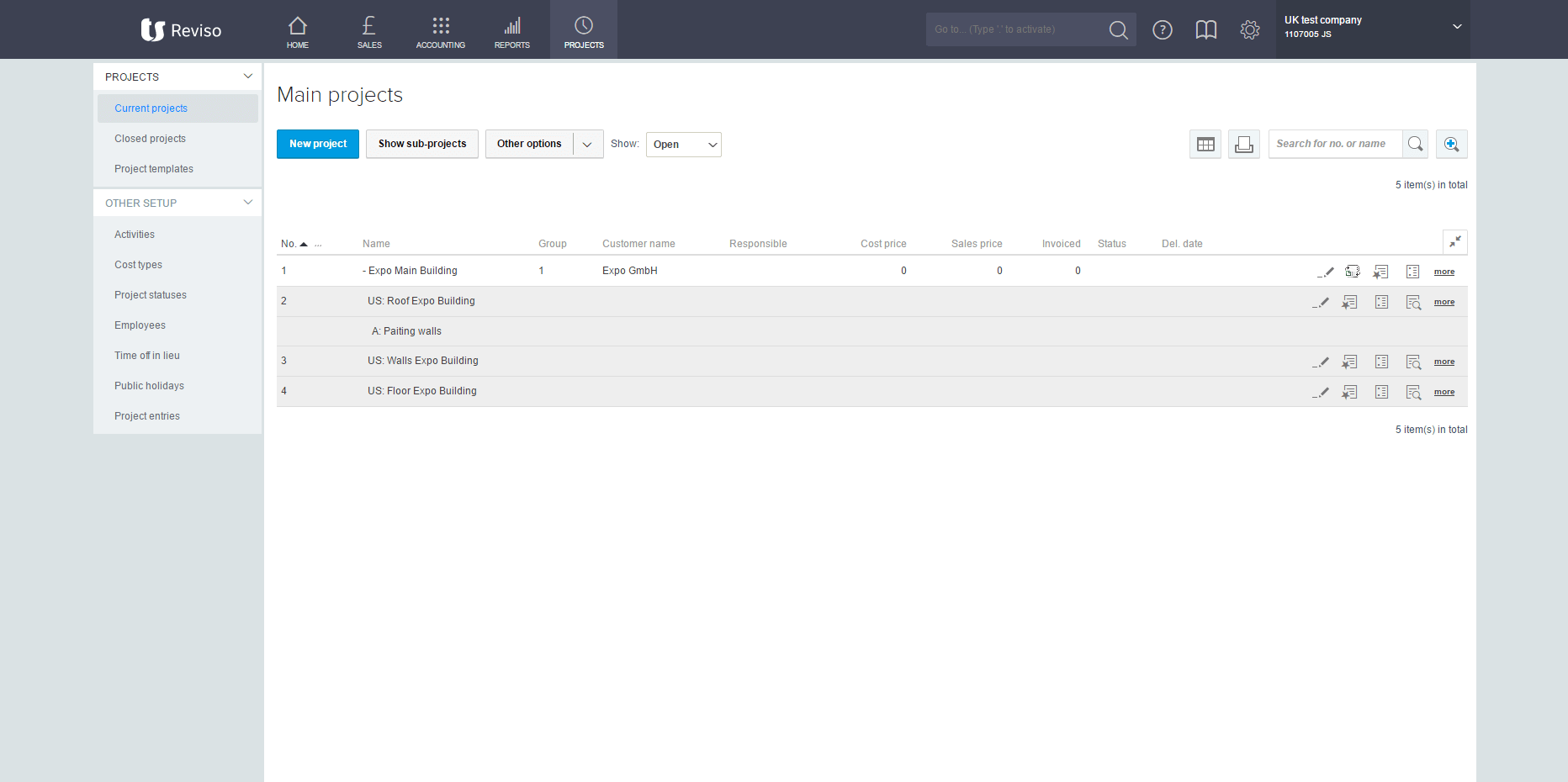Click the New project button
The image size is (1568, 782).
click(x=318, y=144)
